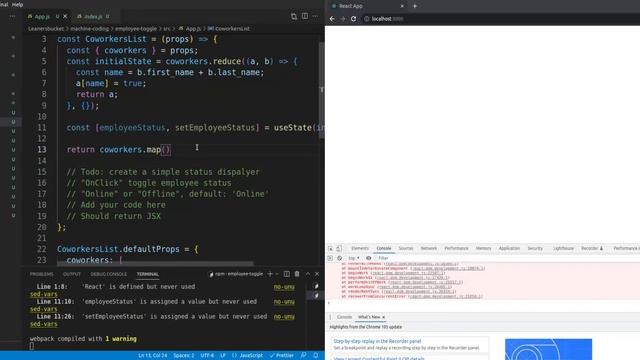Activate DevTools inspect element tool
The width and height of the screenshot is (640, 360).
tap(330, 248)
